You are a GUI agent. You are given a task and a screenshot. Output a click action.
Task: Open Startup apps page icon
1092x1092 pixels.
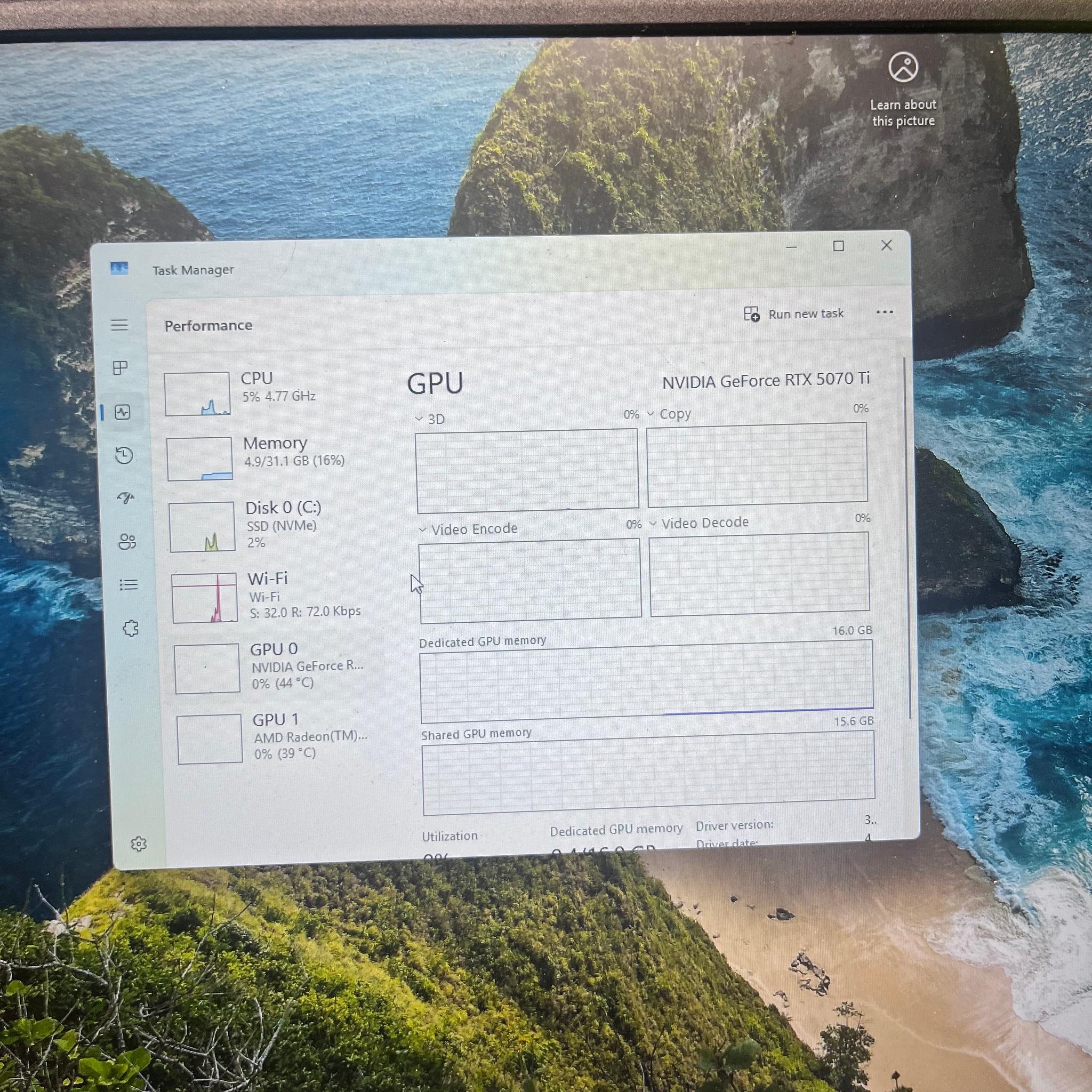click(x=125, y=498)
